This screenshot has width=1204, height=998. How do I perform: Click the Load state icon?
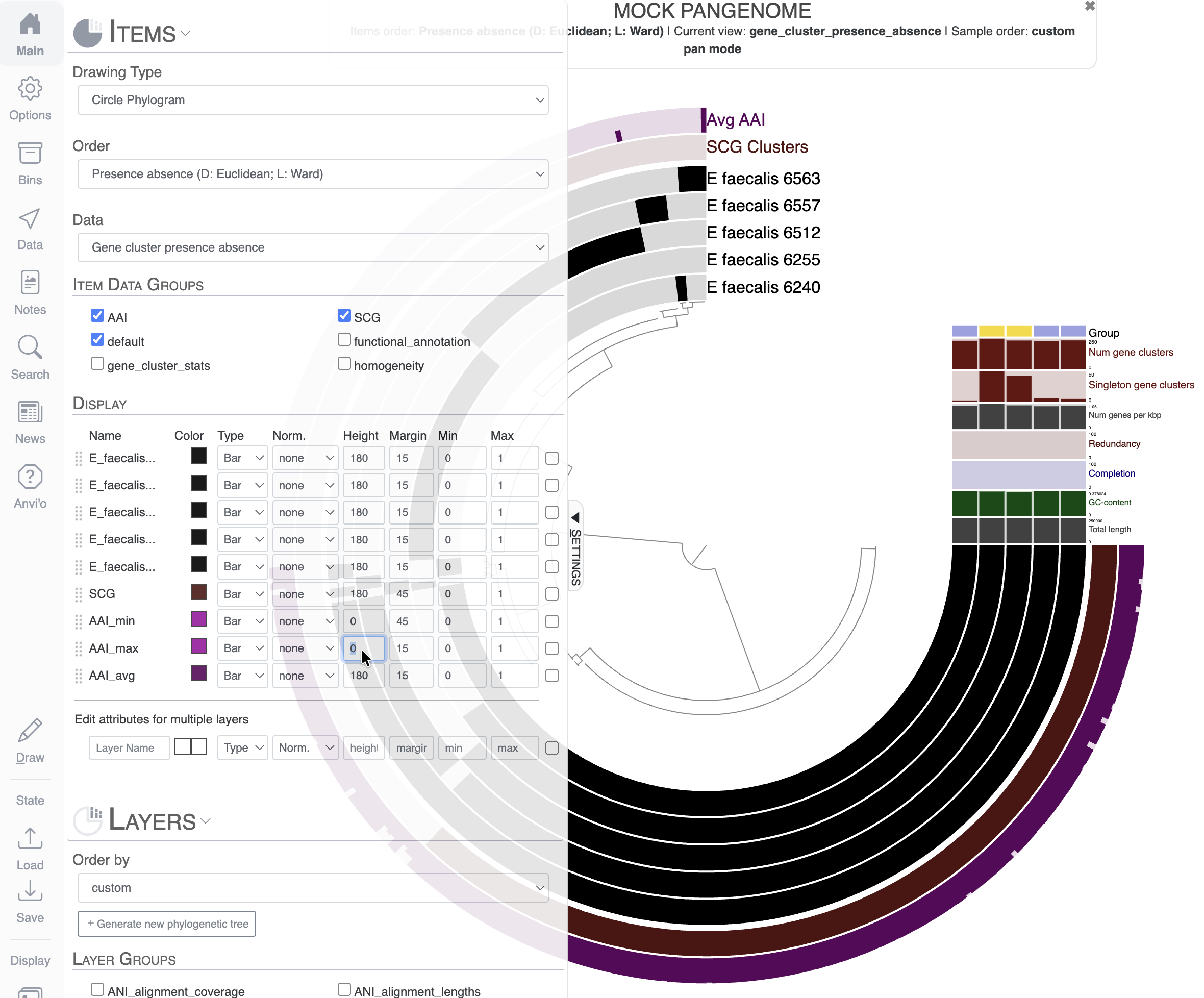[x=30, y=849]
